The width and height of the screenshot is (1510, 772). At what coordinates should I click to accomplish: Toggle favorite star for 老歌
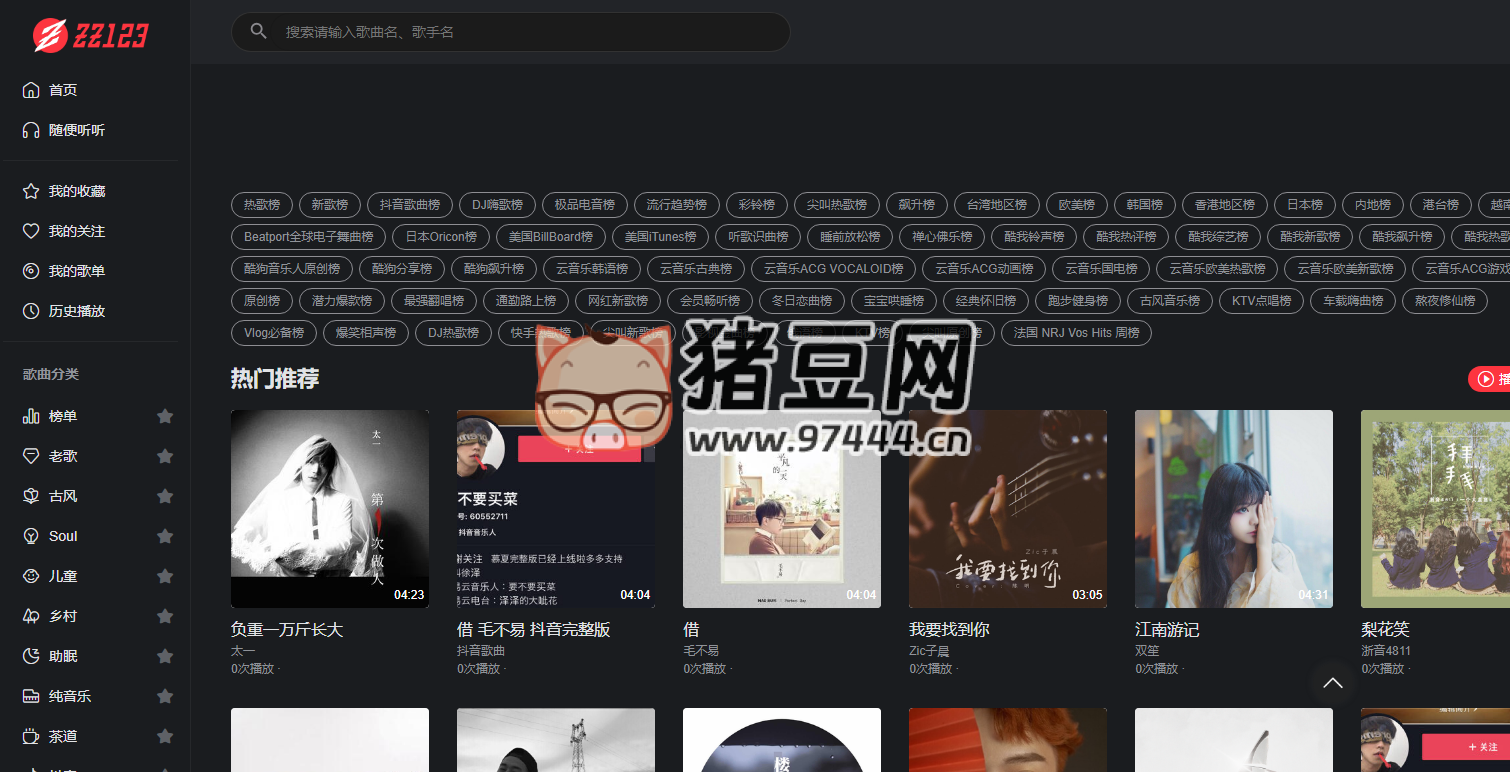tap(165, 456)
